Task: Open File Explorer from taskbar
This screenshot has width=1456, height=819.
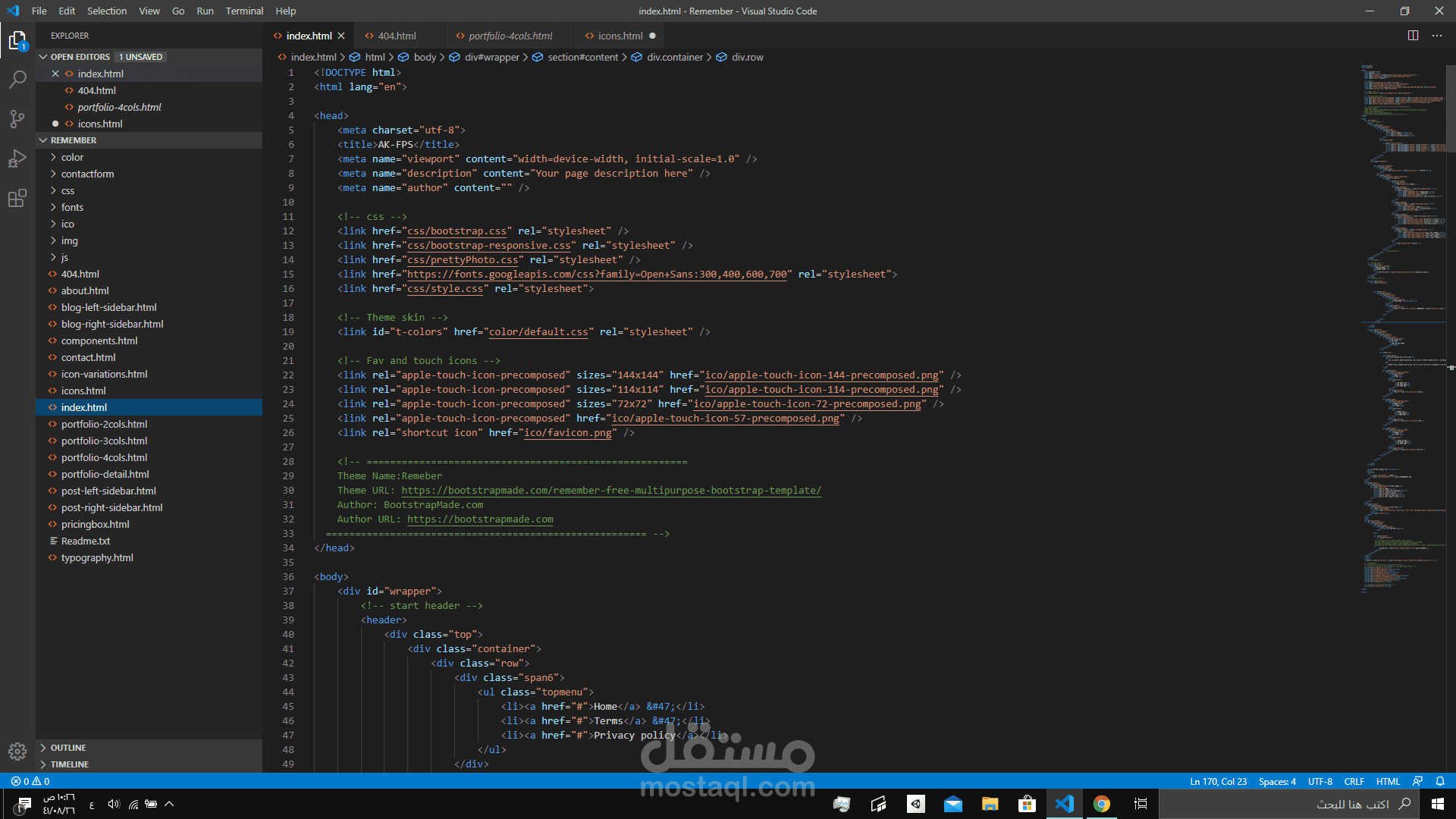Action: point(990,804)
